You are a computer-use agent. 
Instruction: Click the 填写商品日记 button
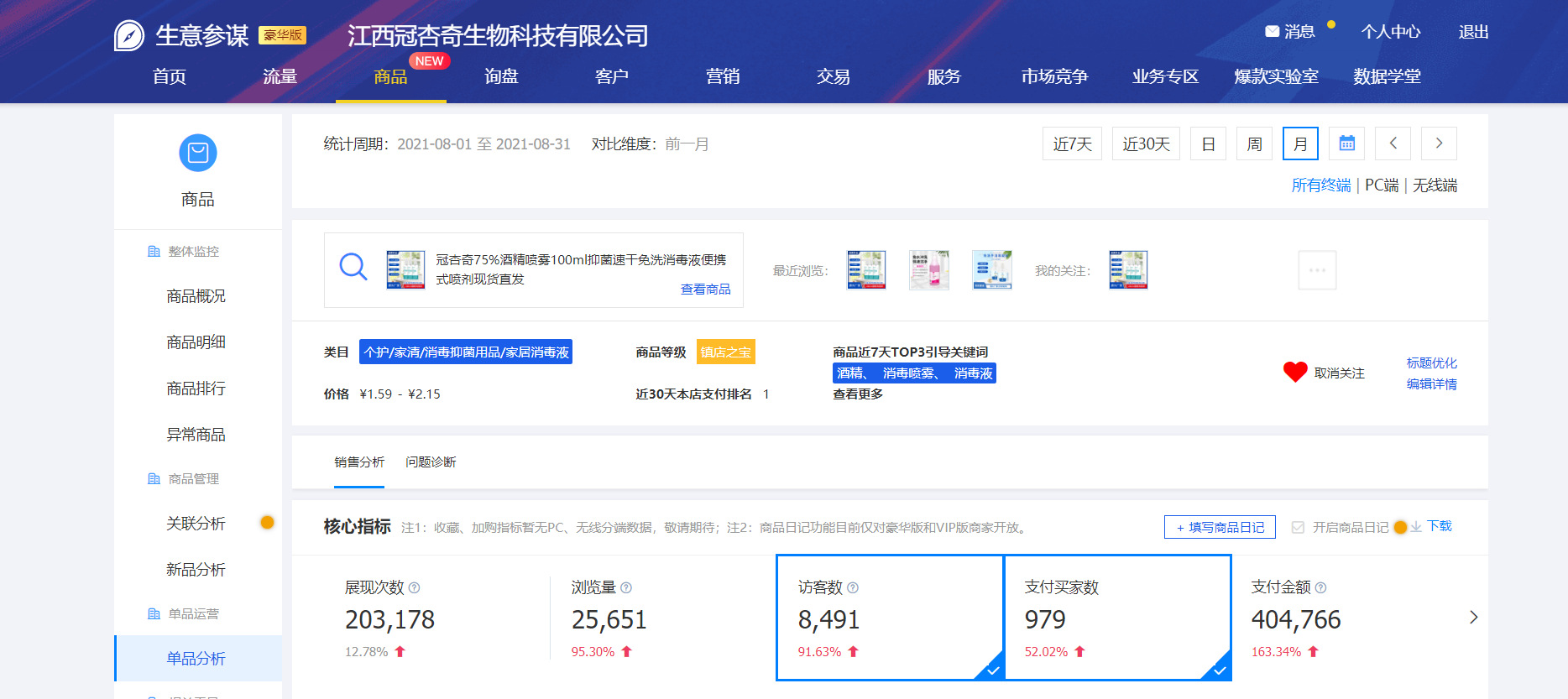pos(1220,527)
